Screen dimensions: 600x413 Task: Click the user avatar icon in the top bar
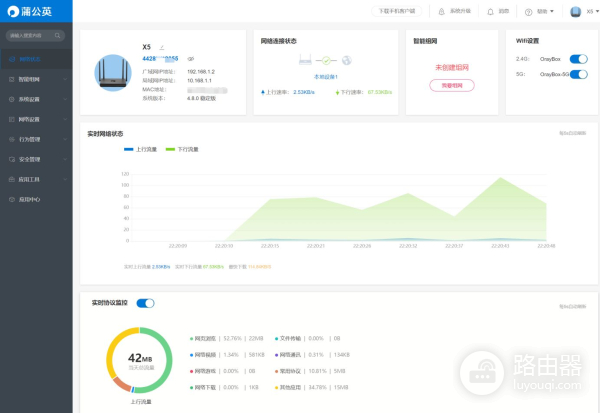(575, 11)
